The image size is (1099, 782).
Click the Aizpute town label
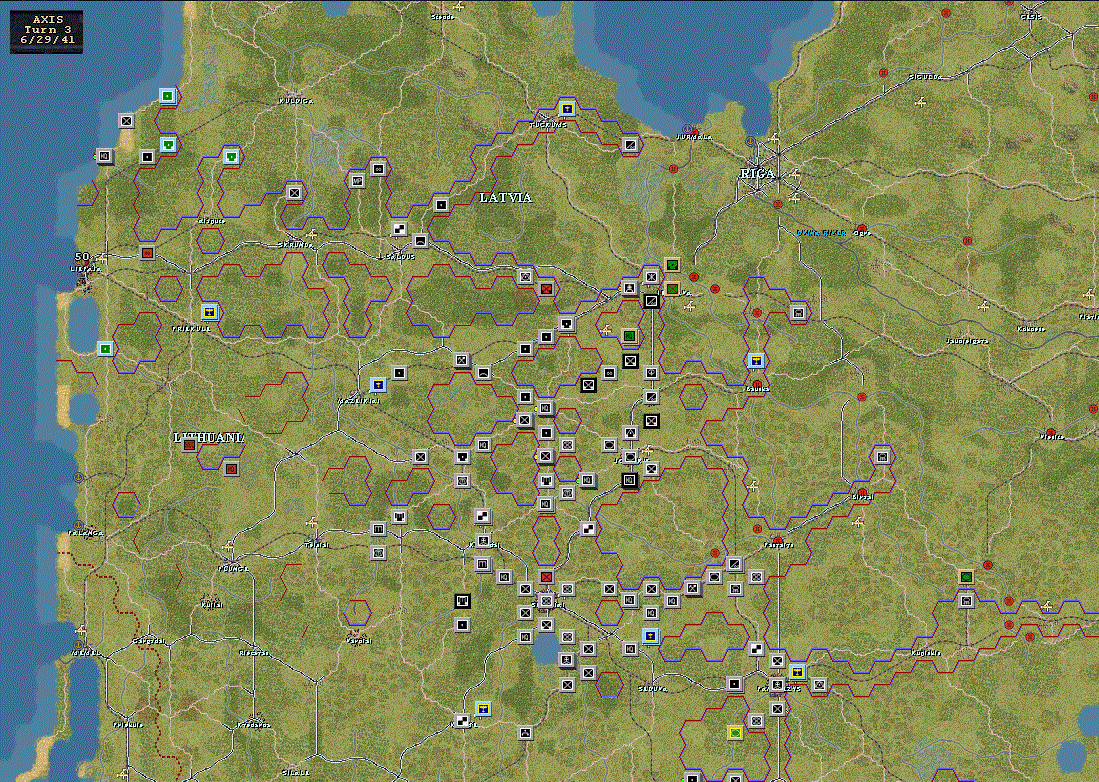pos(212,220)
